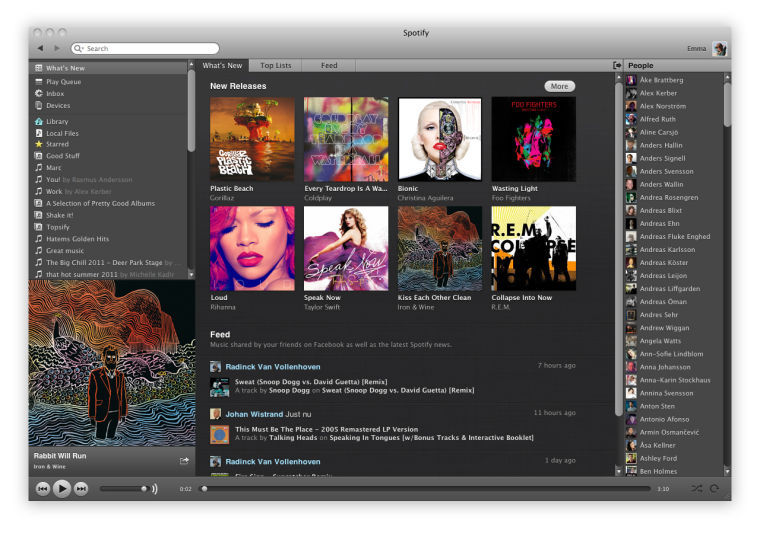Click the play button

click(x=62, y=489)
